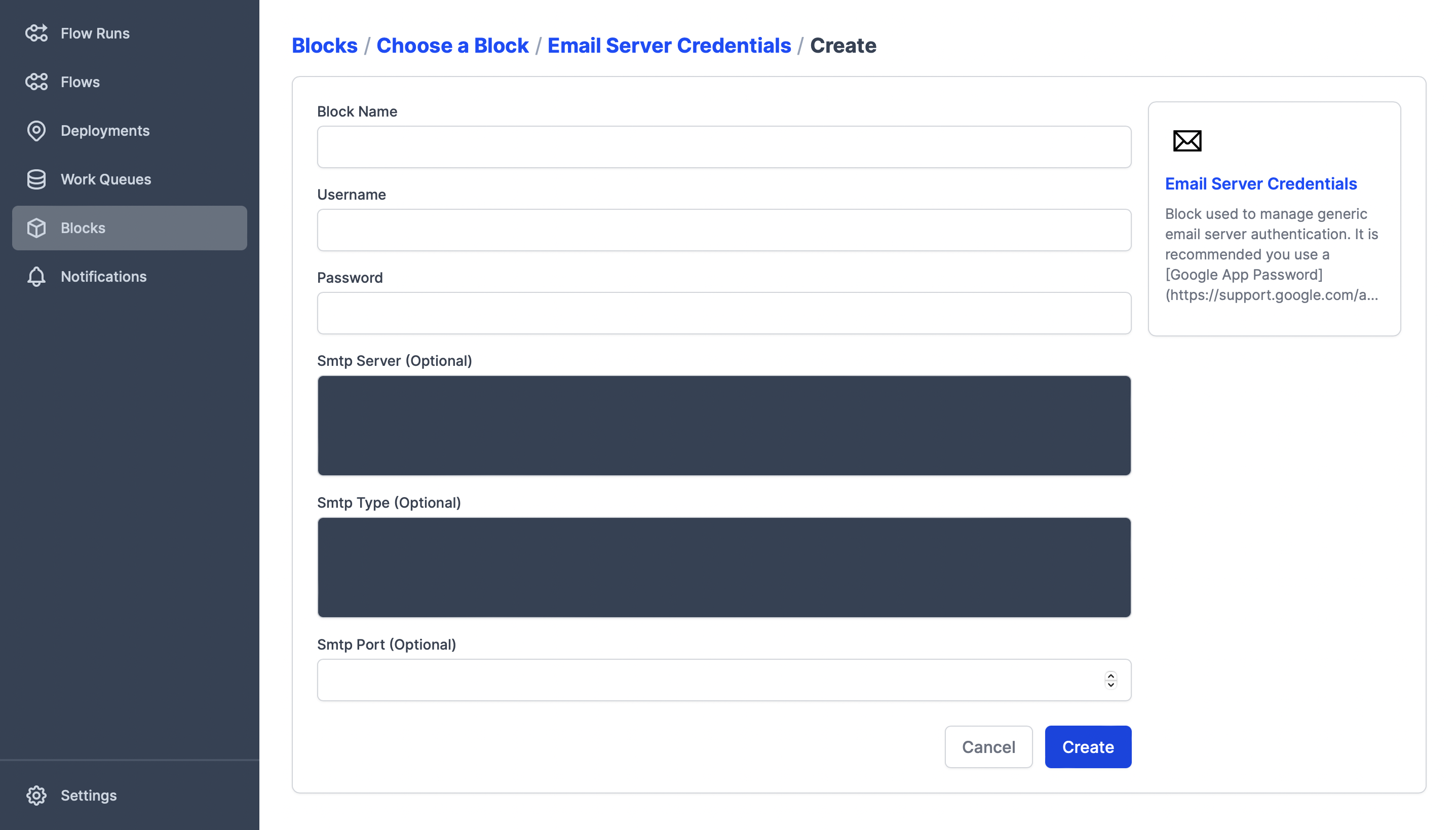Focus the Username input
1456x830 pixels.
point(724,230)
